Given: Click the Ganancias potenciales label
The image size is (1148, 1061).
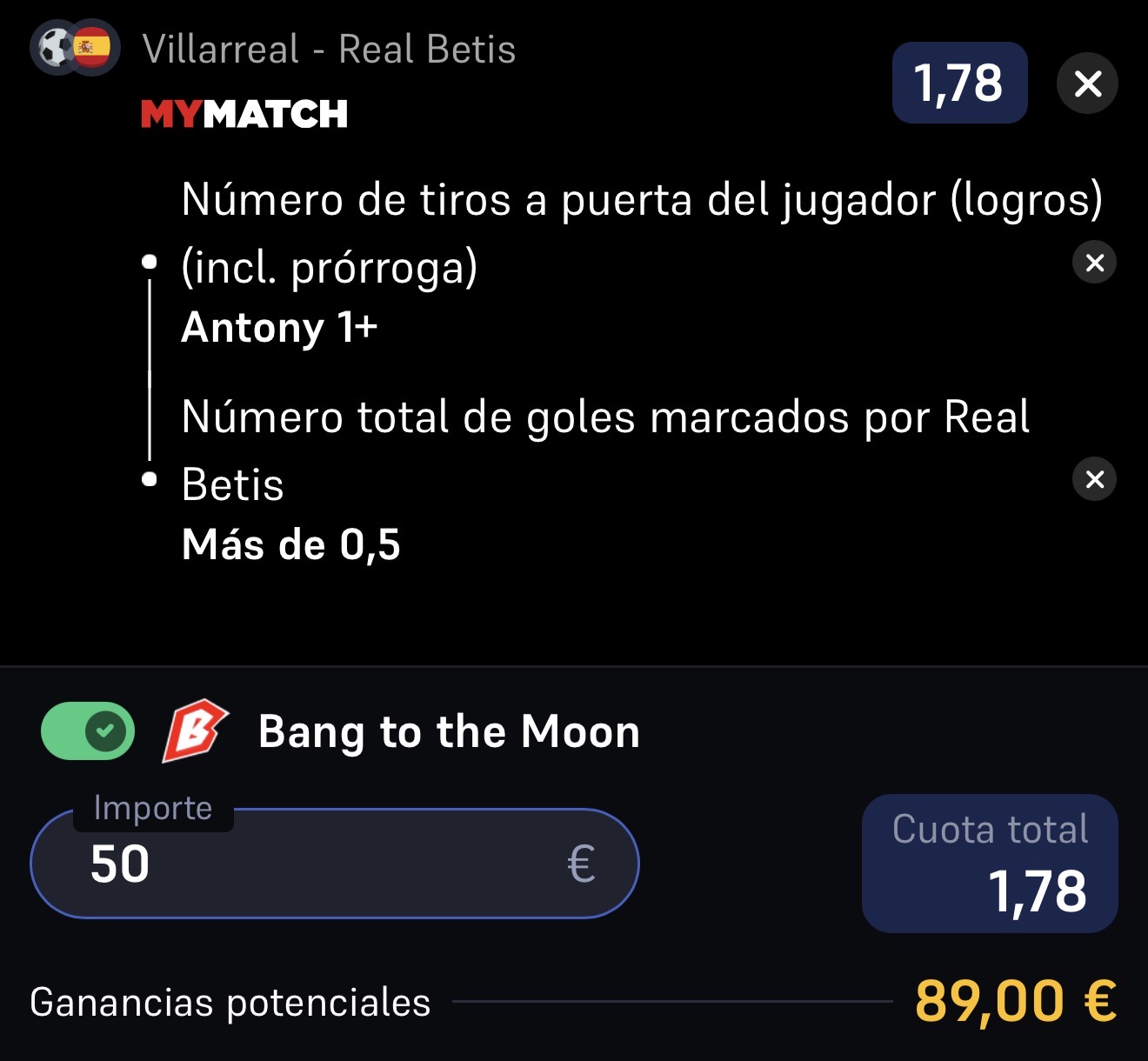Looking at the screenshot, I should coord(230,1003).
